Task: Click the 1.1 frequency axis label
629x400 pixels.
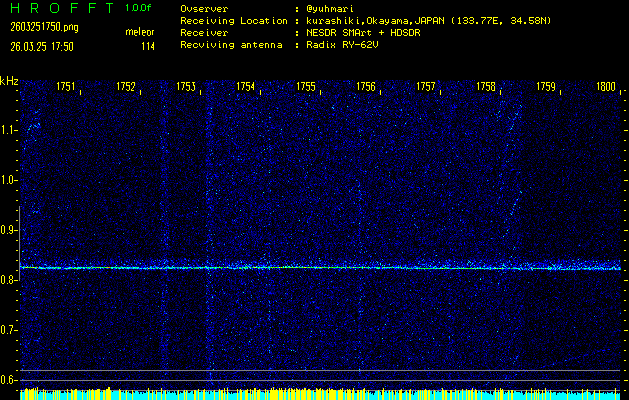Action: 7,130
